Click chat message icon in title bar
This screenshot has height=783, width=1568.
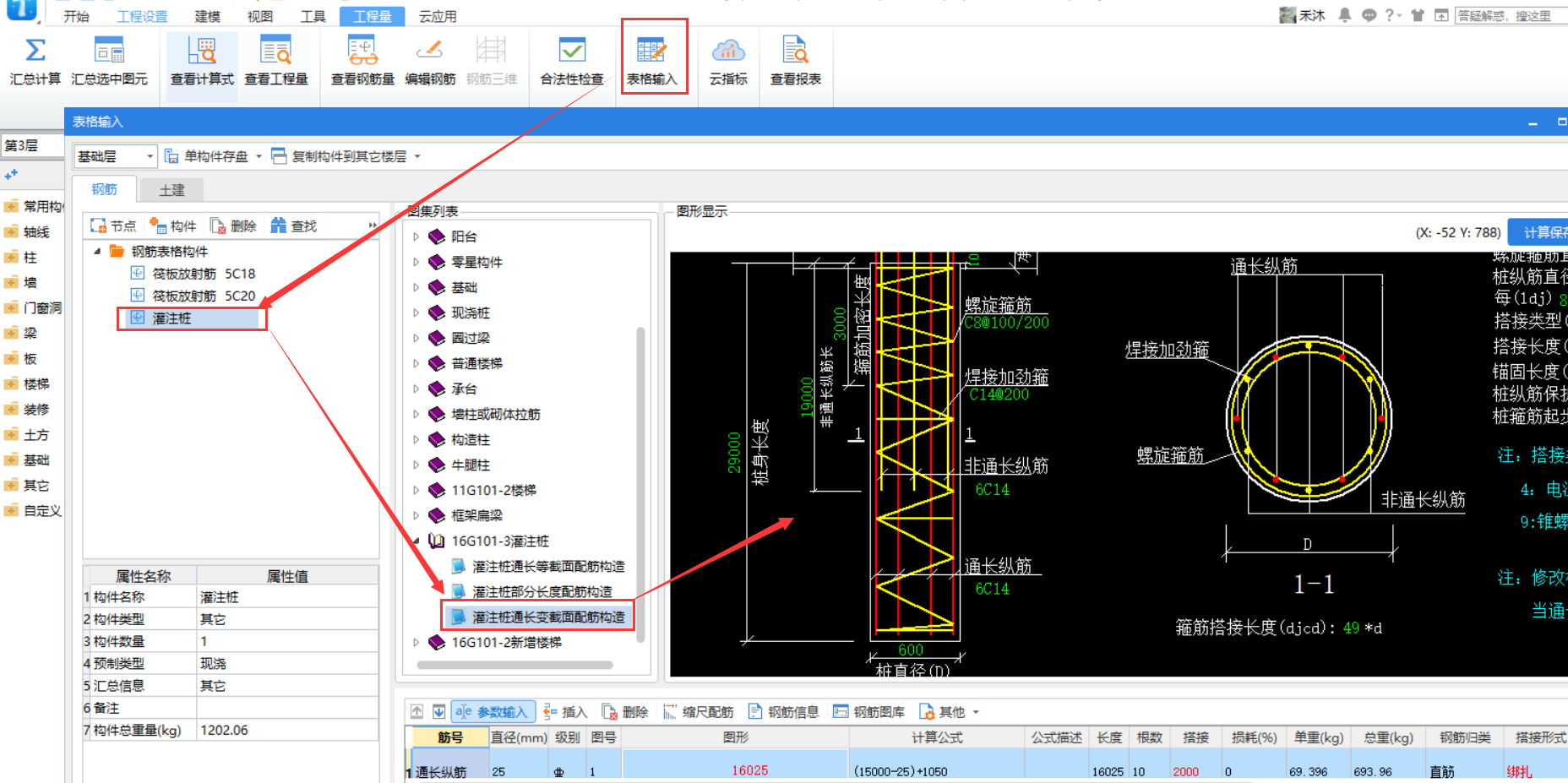coord(1369,15)
